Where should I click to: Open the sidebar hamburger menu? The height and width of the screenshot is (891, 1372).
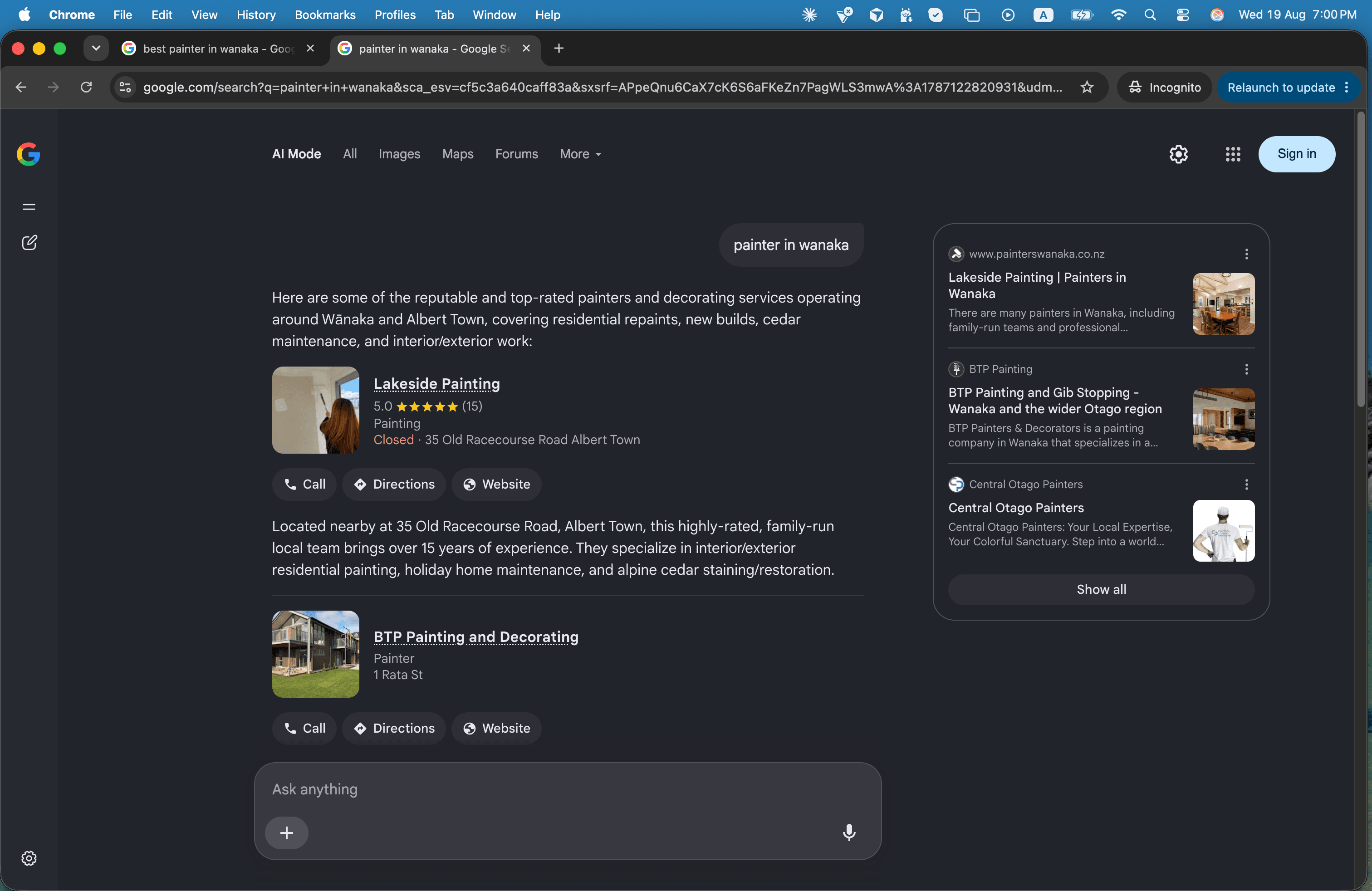click(x=29, y=207)
